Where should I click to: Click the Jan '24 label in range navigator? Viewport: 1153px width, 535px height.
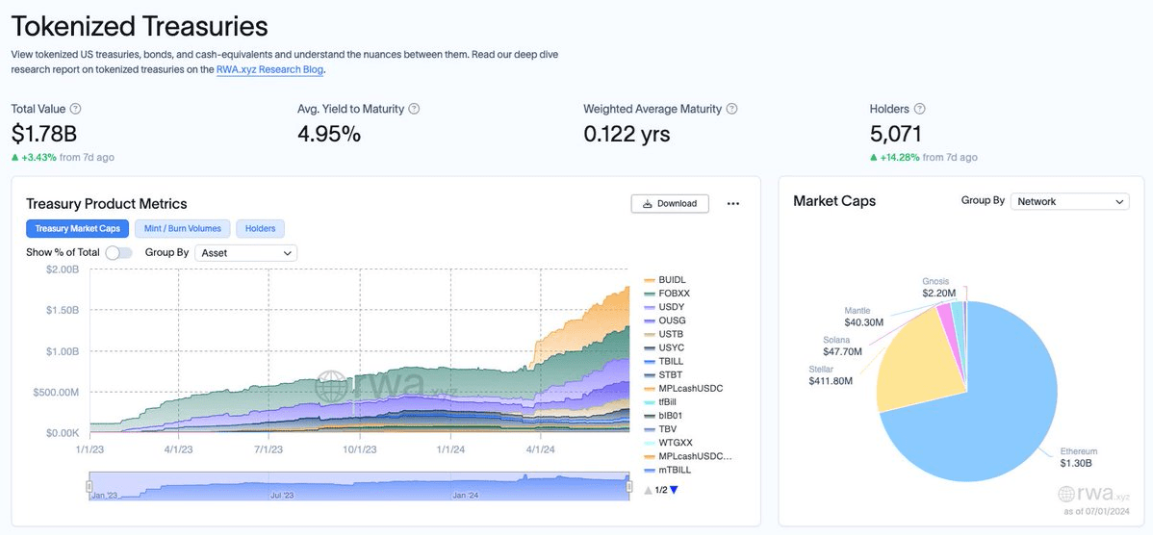[465, 495]
